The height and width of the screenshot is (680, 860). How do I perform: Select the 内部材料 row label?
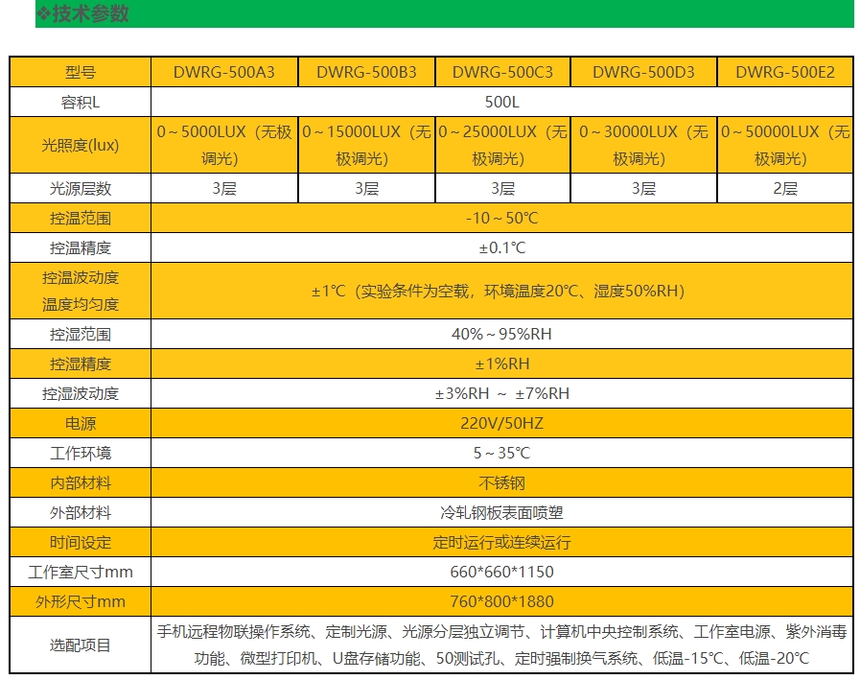pyautogui.click(x=81, y=483)
